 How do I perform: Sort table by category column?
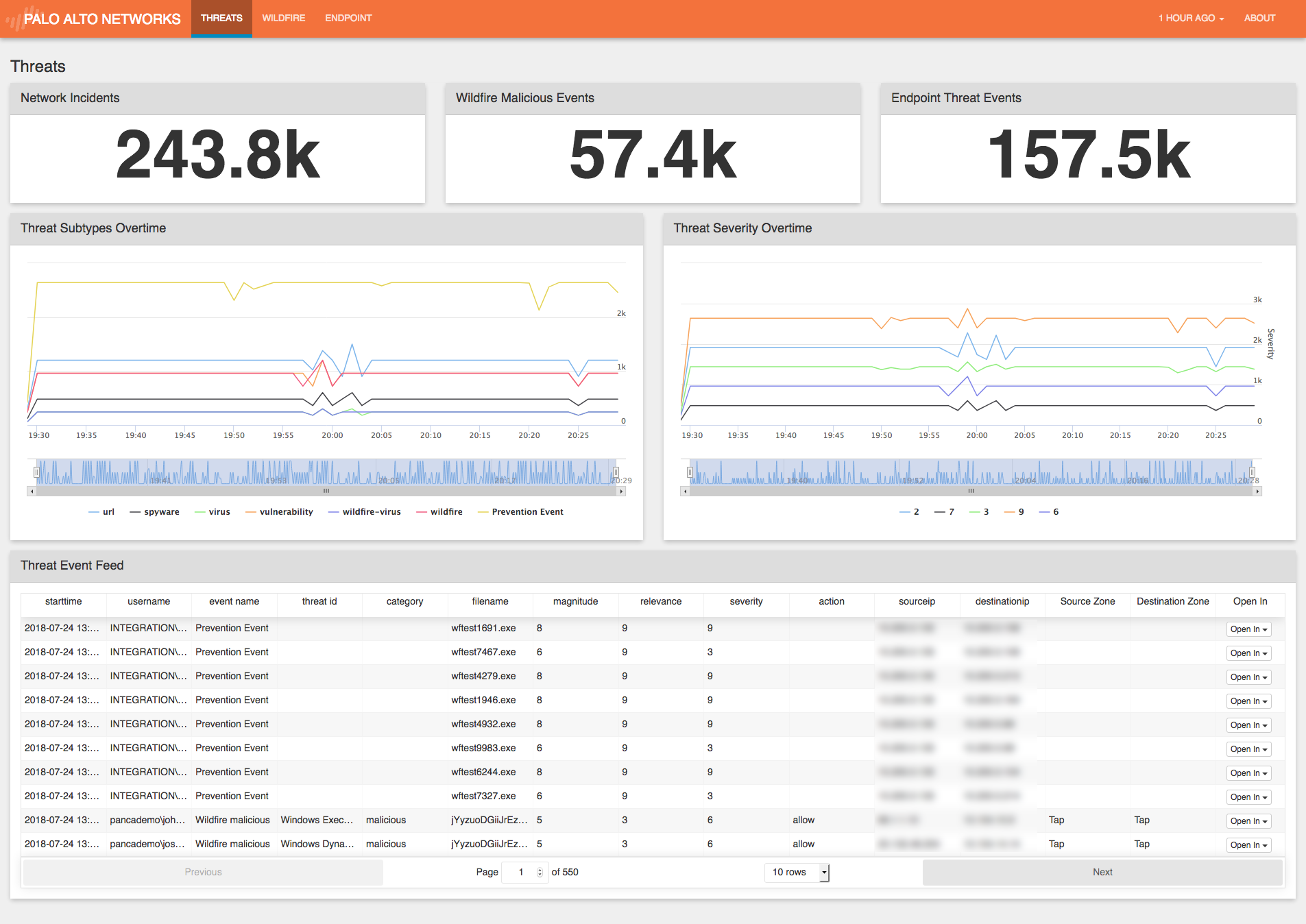[x=404, y=601]
